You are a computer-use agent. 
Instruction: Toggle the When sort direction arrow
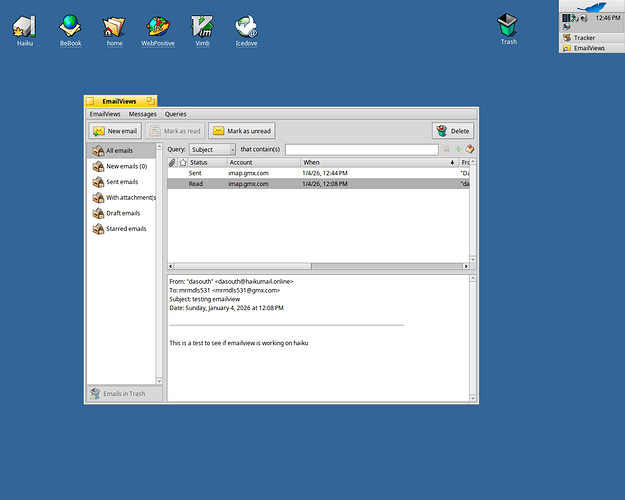452,162
